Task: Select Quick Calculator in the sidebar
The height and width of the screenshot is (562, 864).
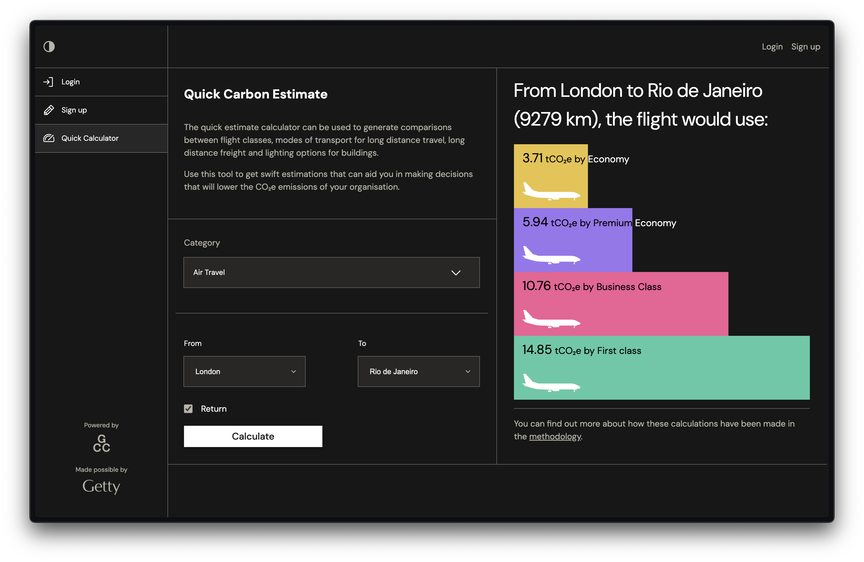Action: (101, 138)
